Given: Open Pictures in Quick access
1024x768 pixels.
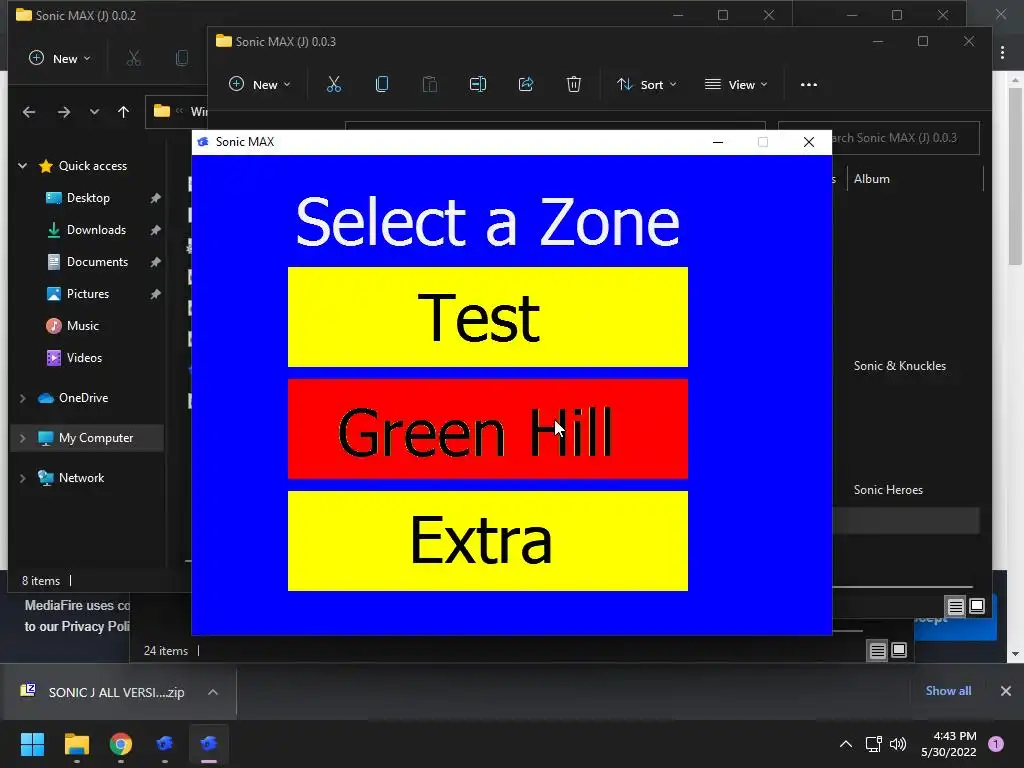Looking at the screenshot, I should (88, 294).
